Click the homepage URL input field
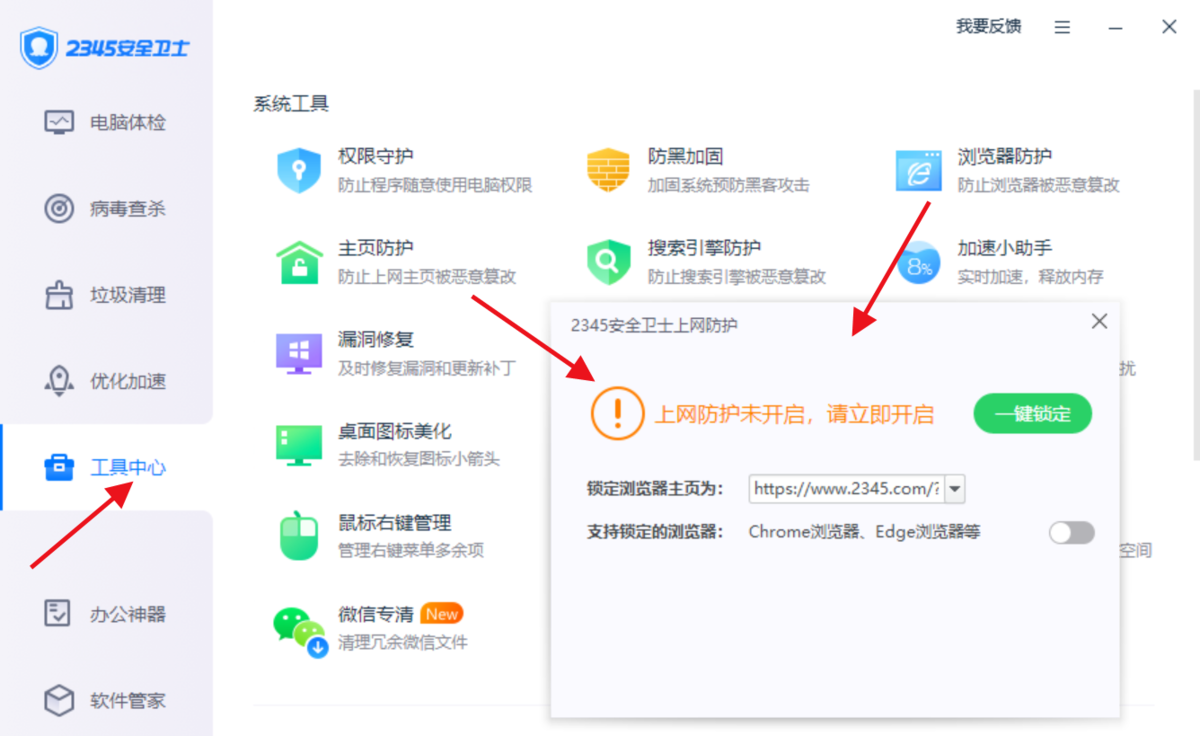1200x736 pixels. pos(846,489)
